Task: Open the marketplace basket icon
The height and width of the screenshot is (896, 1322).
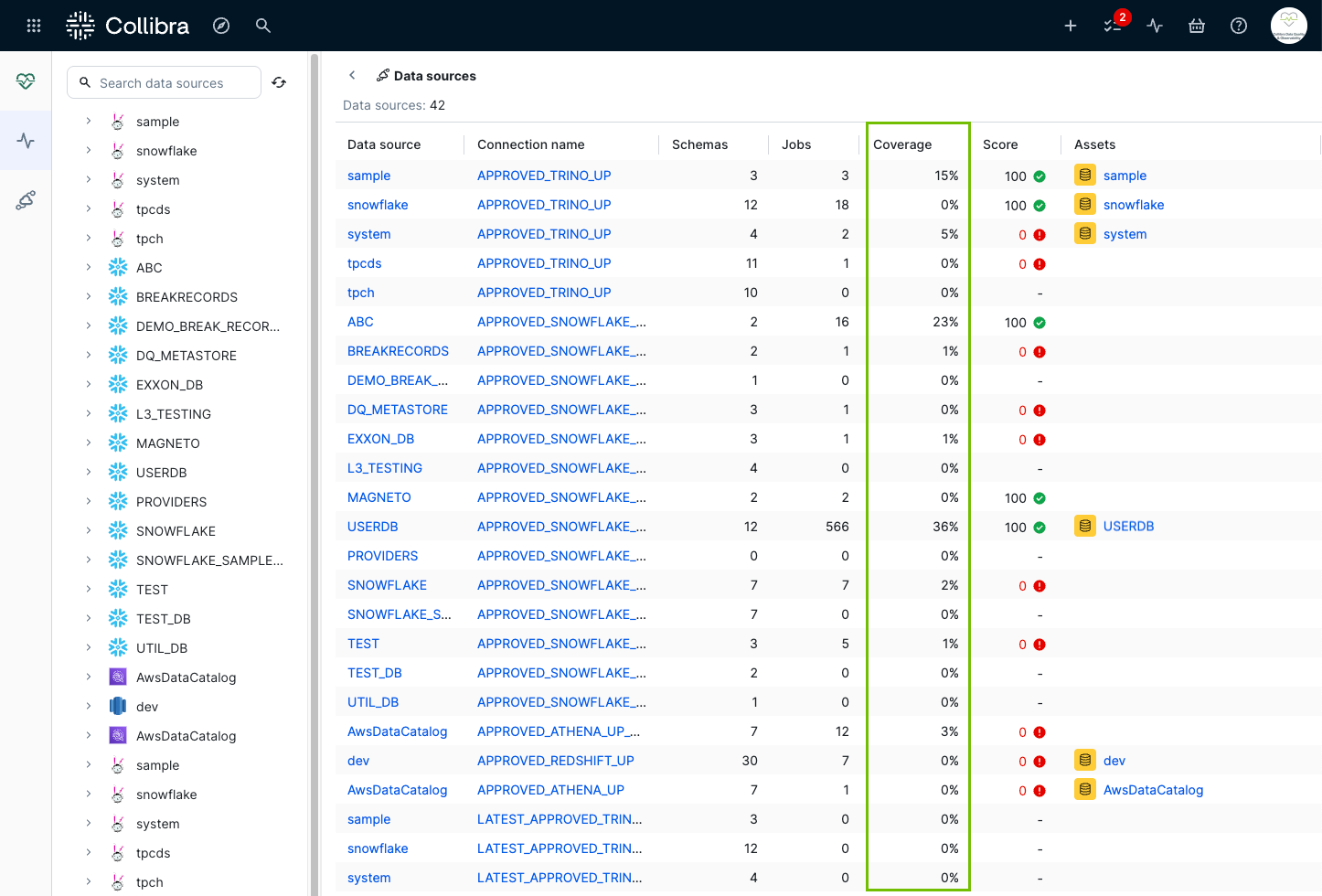Action: [x=1196, y=26]
